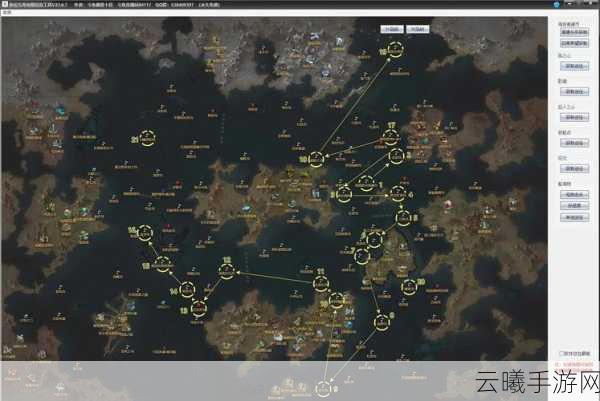Click the last button in the side panel

click(574, 218)
